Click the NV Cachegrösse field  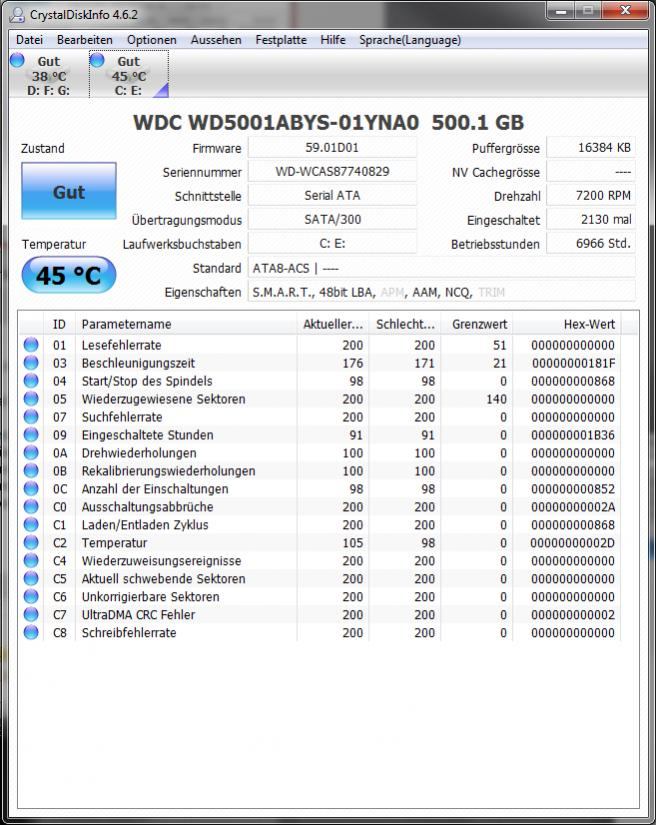pos(591,172)
